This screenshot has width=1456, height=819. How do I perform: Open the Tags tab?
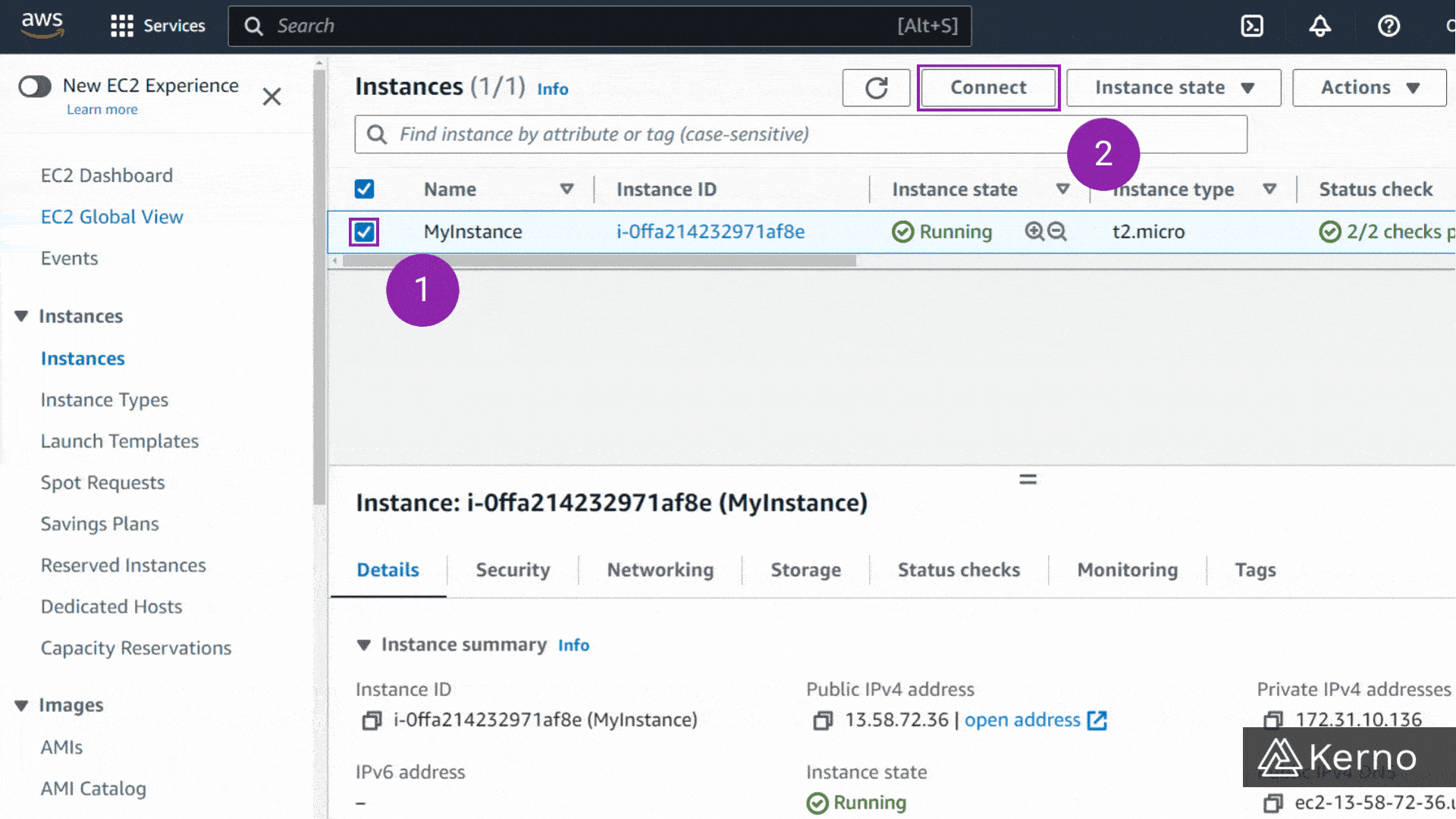(1255, 570)
